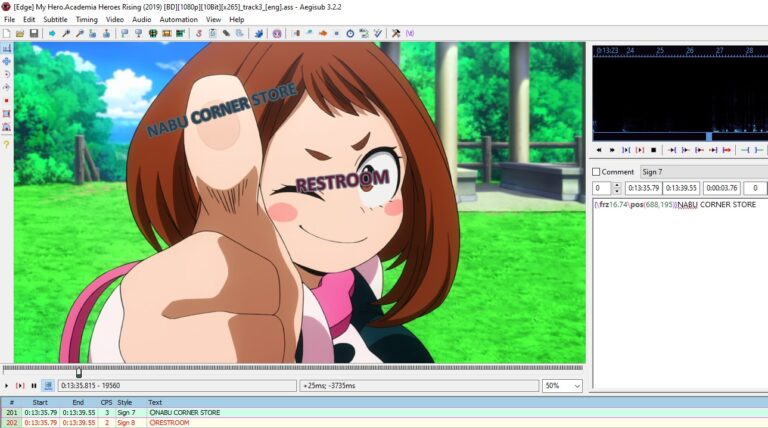Play the audio selection
768x428 pixels.
click(625, 150)
